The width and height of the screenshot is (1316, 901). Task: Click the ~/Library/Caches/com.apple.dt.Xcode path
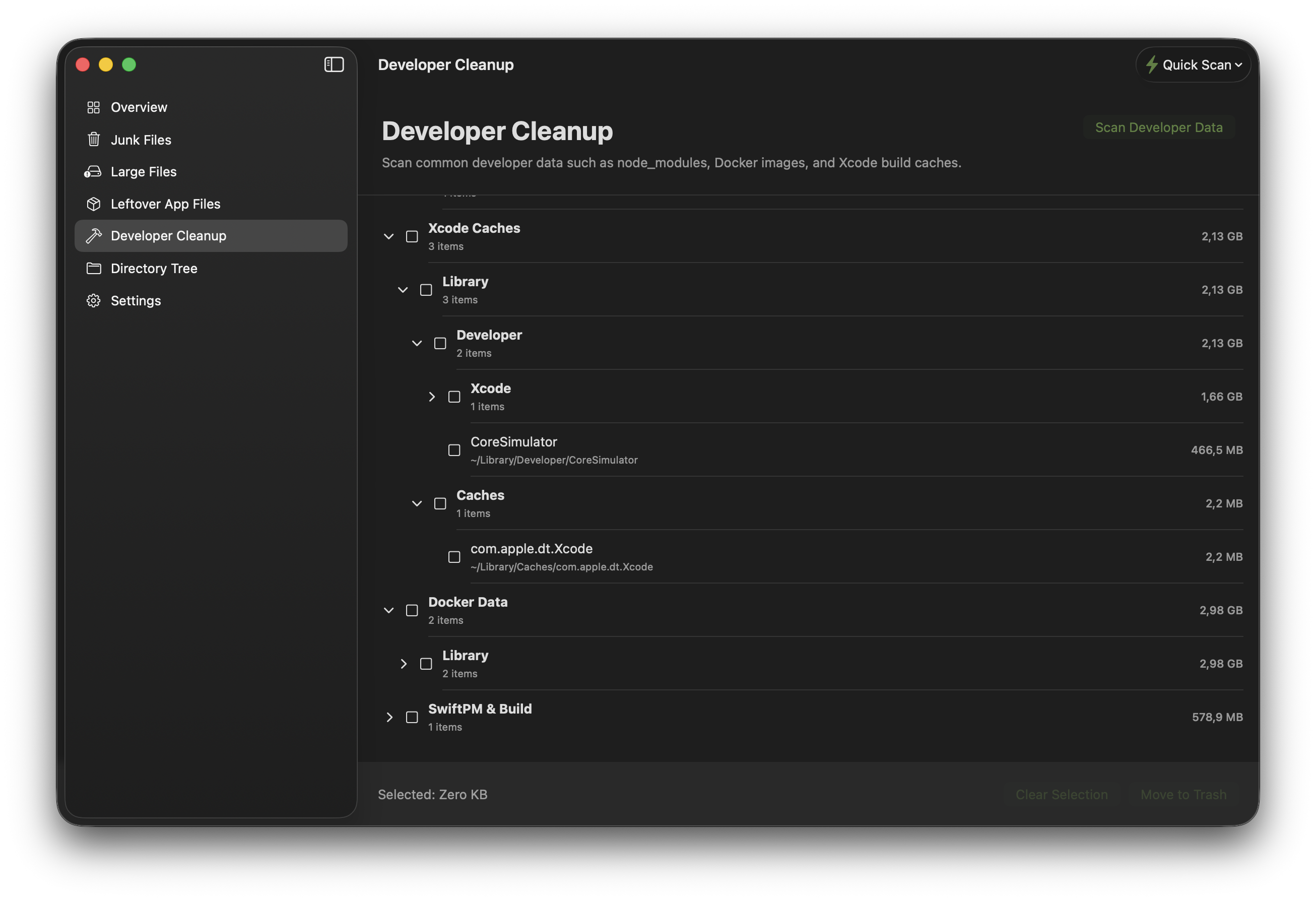(x=561, y=567)
